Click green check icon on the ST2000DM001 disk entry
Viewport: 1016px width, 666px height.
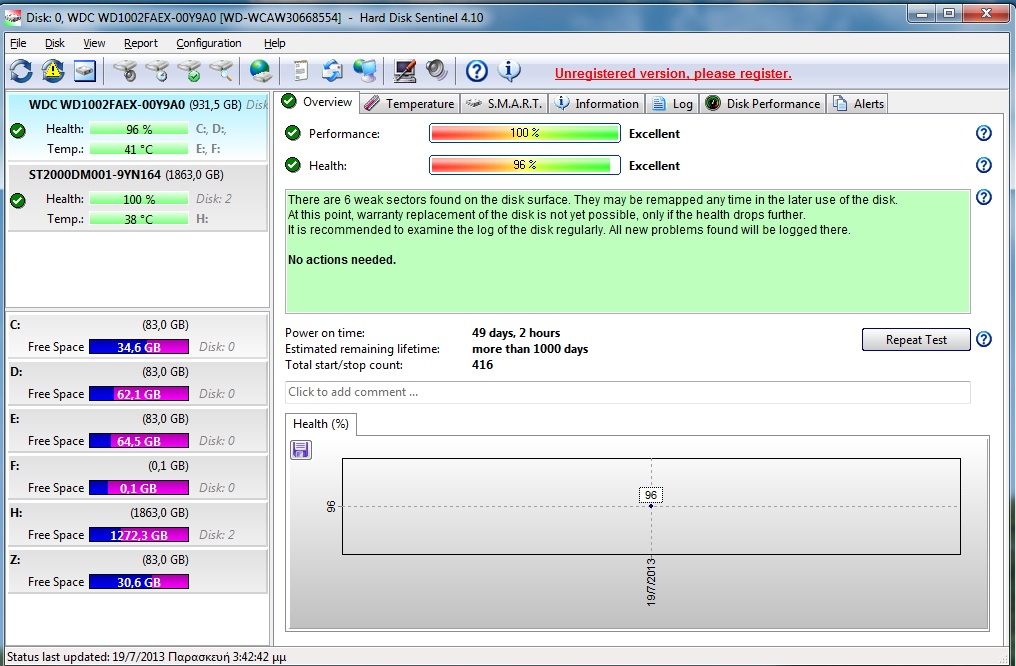coord(18,200)
